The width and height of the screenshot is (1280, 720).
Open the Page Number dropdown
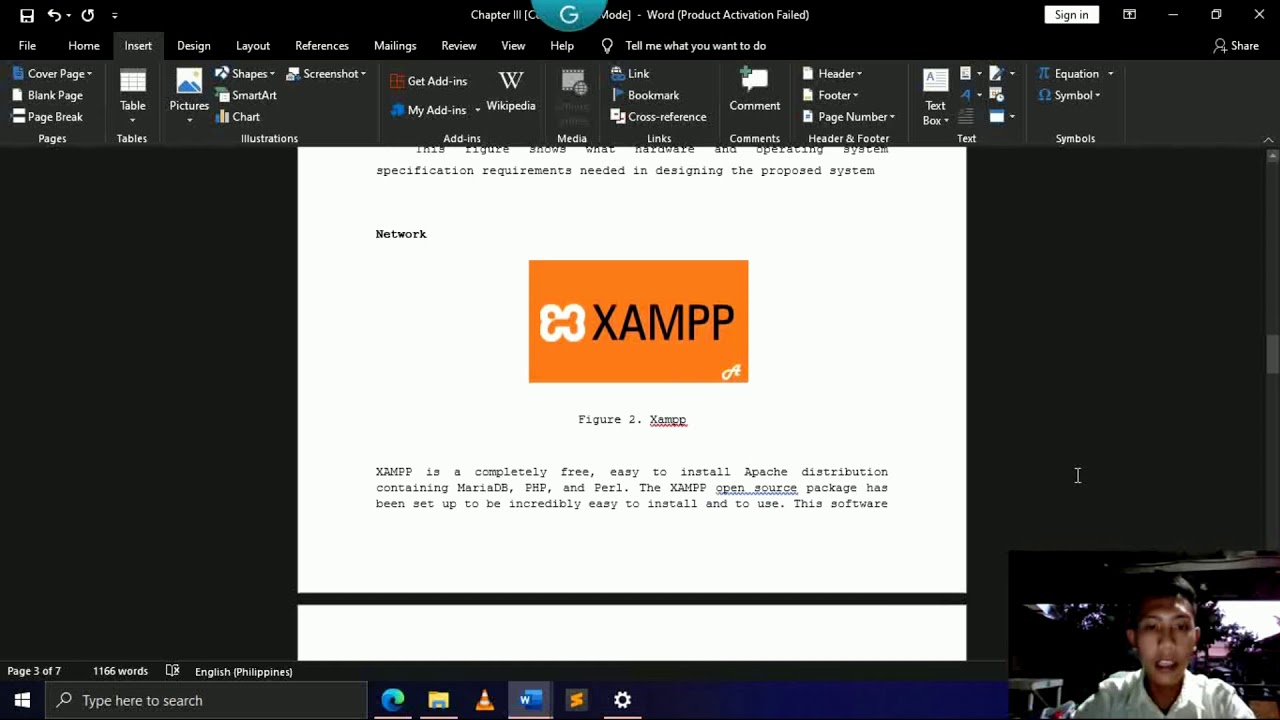click(848, 117)
